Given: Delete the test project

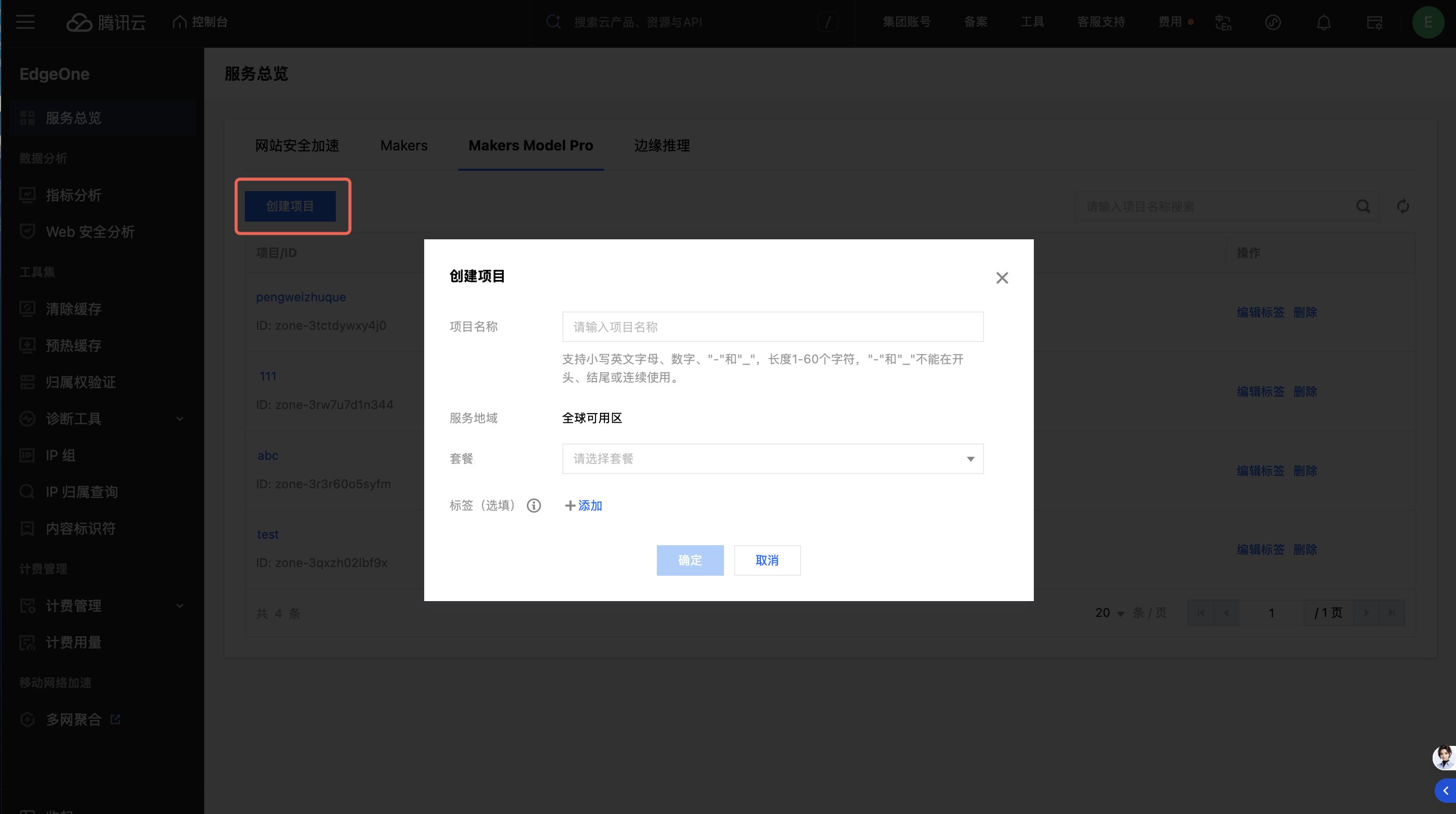Looking at the screenshot, I should [x=1305, y=549].
